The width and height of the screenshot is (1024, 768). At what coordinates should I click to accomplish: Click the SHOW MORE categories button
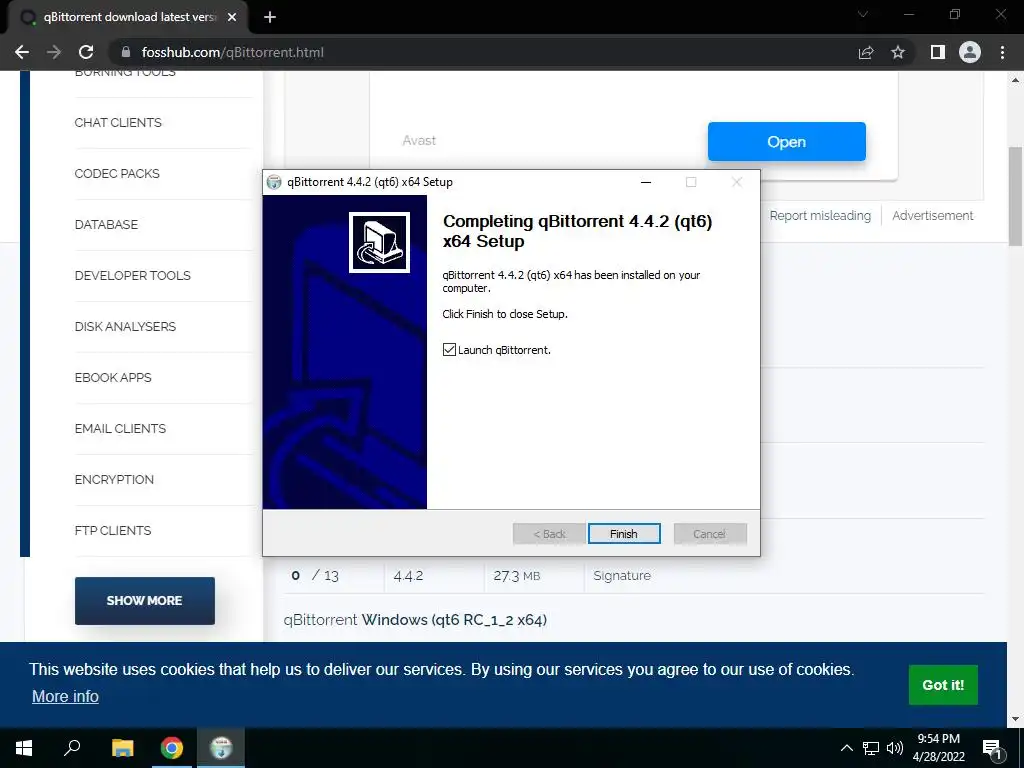(144, 600)
